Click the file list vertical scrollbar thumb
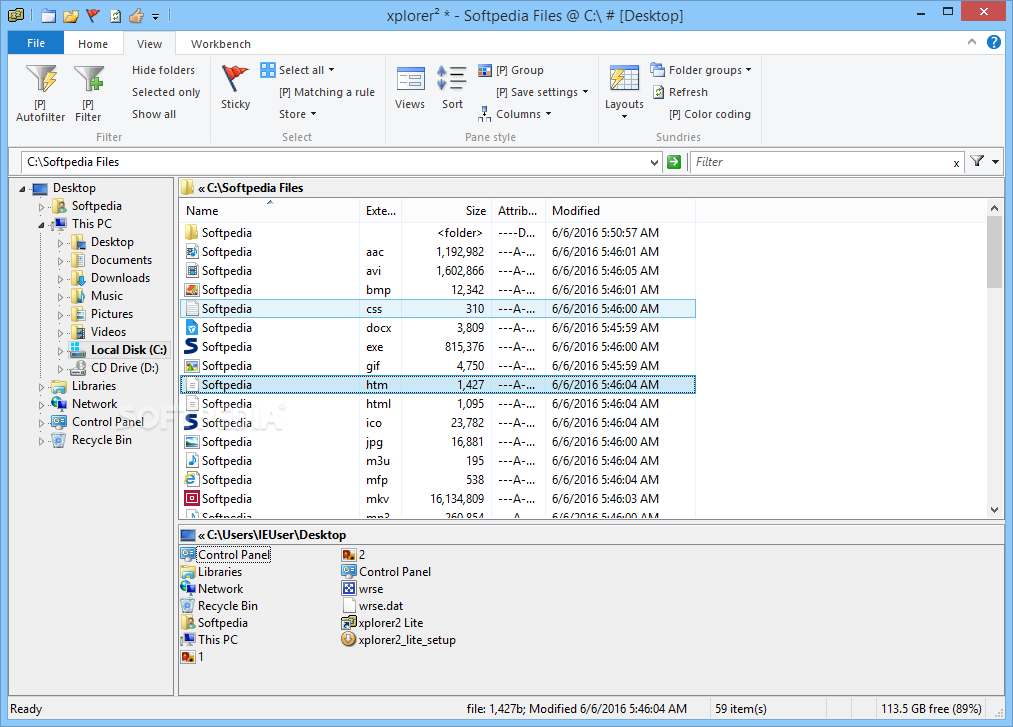 click(994, 252)
